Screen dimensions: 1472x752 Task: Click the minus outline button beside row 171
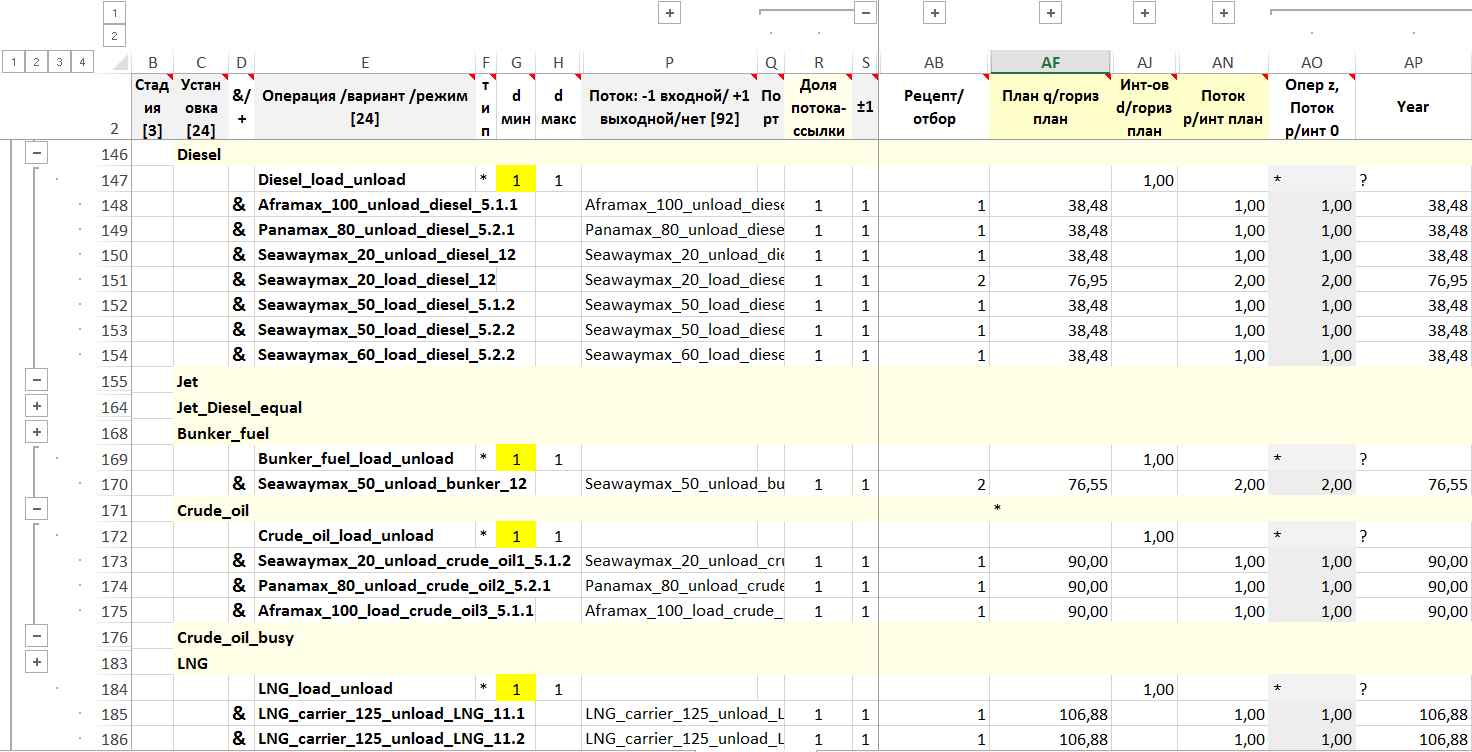(37, 509)
